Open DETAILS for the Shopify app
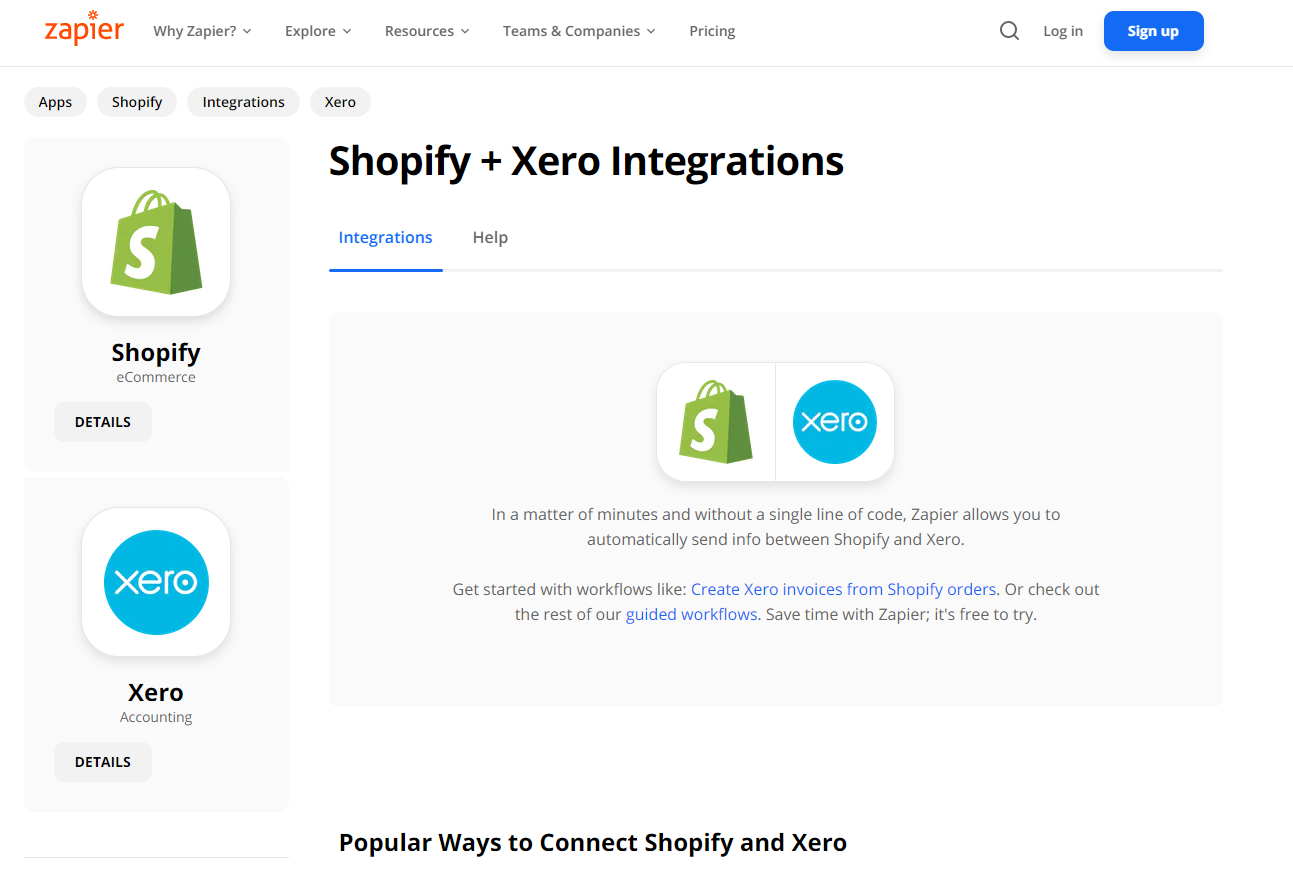Viewport: 1293px width, 883px height. point(103,422)
